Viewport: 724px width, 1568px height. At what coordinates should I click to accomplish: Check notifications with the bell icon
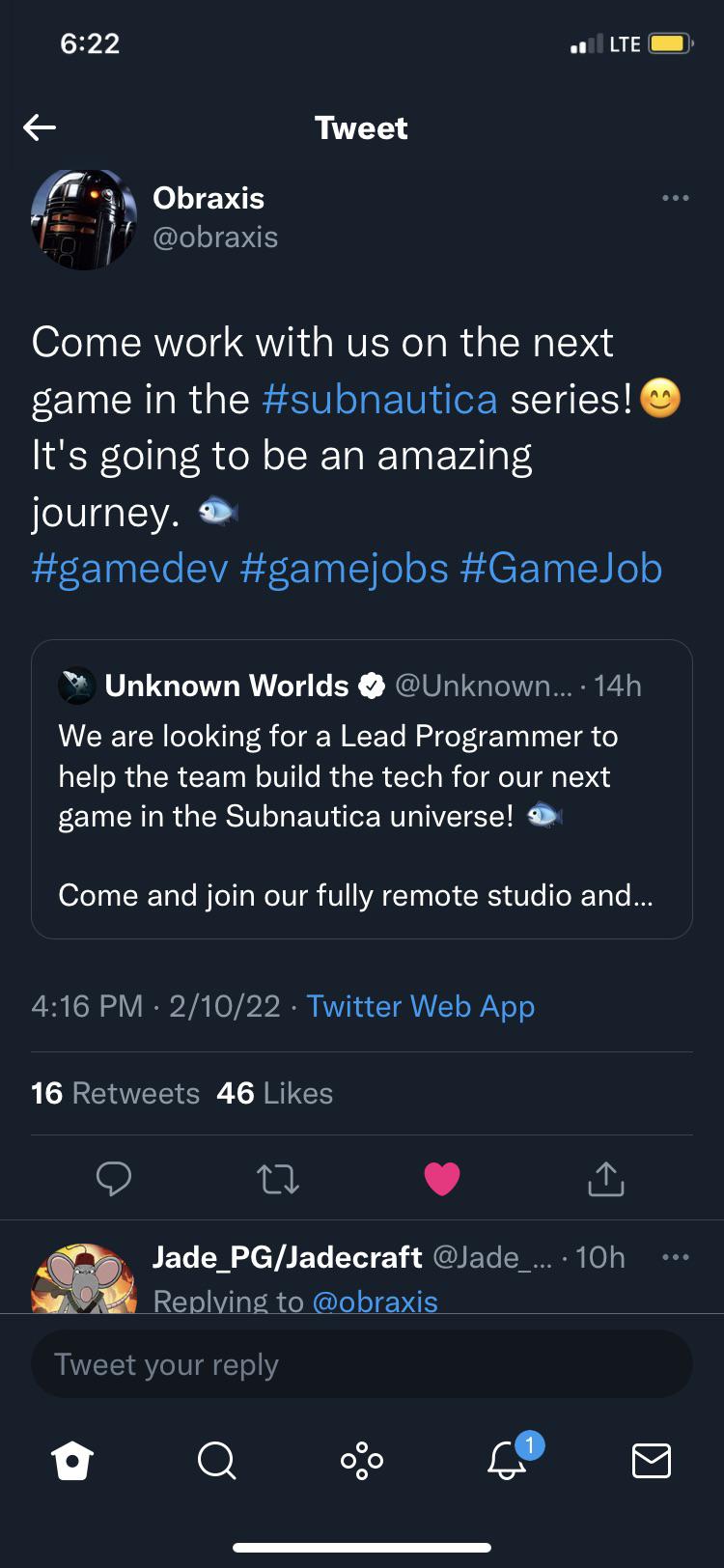(x=505, y=1461)
